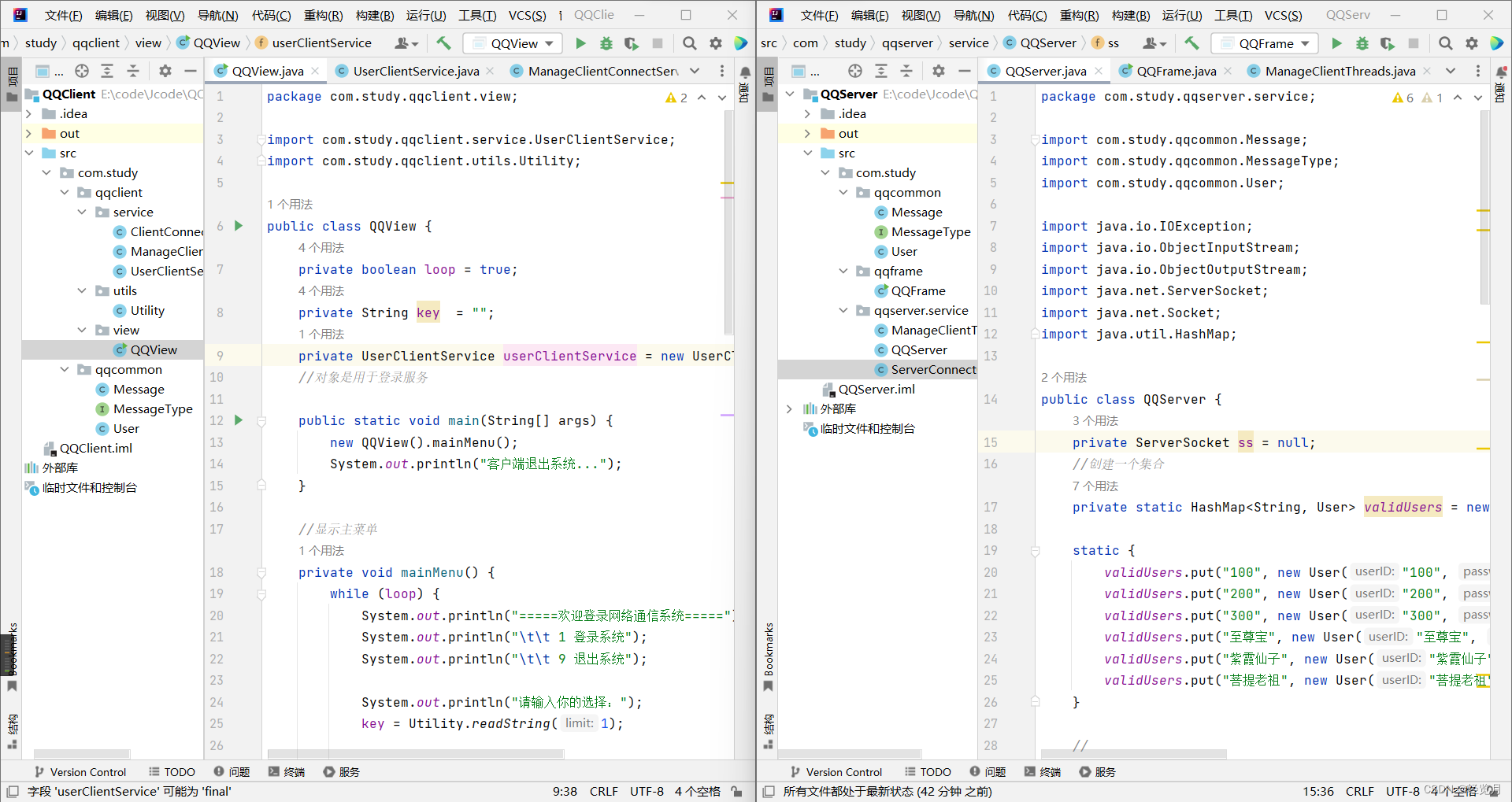Open the QQFrame run configuration dropdown
This screenshot has width=1512, height=802.
click(x=1266, y=43)
